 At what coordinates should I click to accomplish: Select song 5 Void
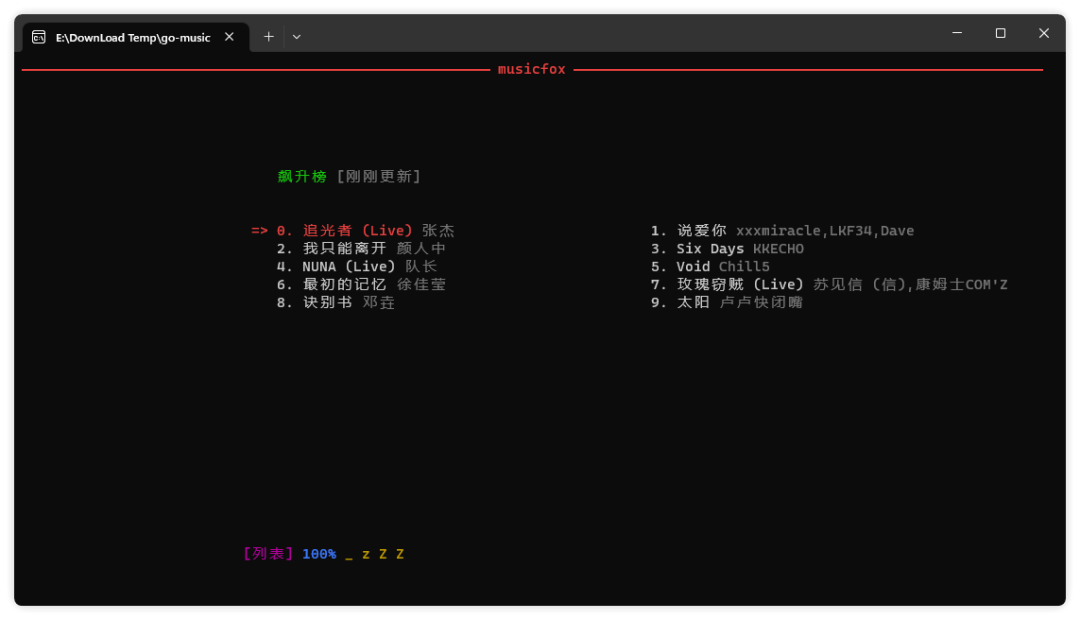681,267
